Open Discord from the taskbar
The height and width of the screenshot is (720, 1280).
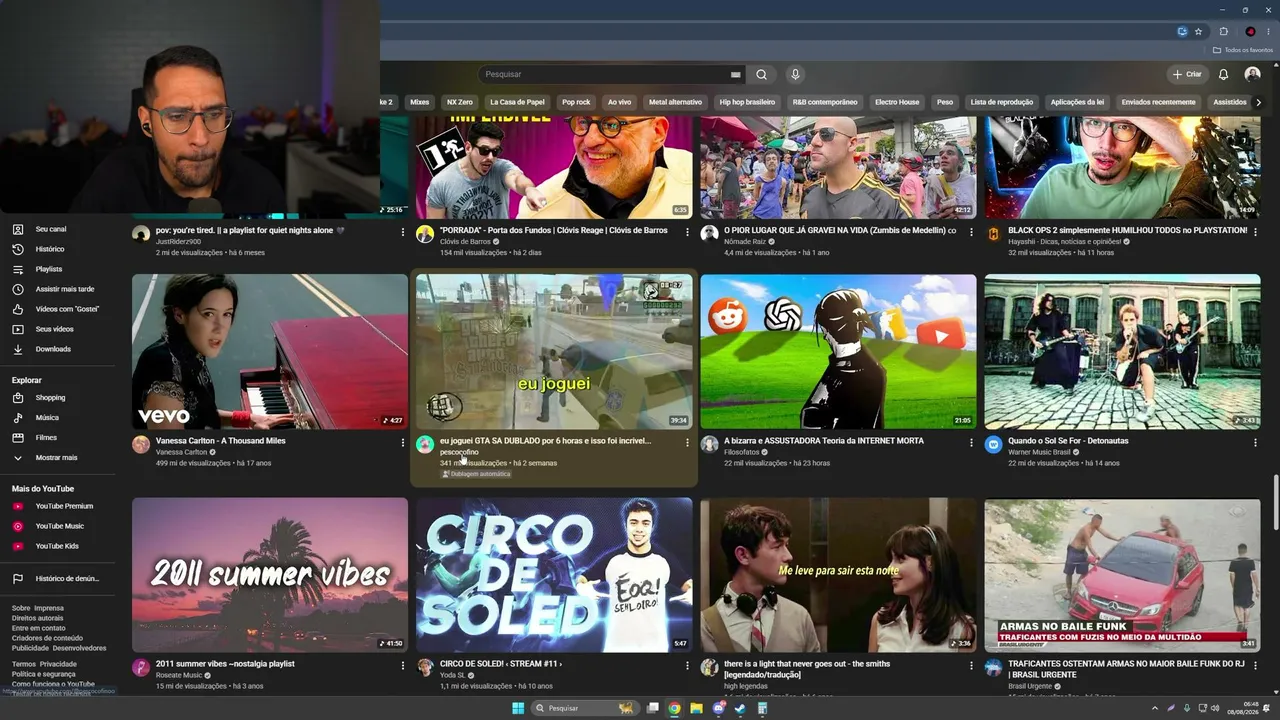click(718, 708)
